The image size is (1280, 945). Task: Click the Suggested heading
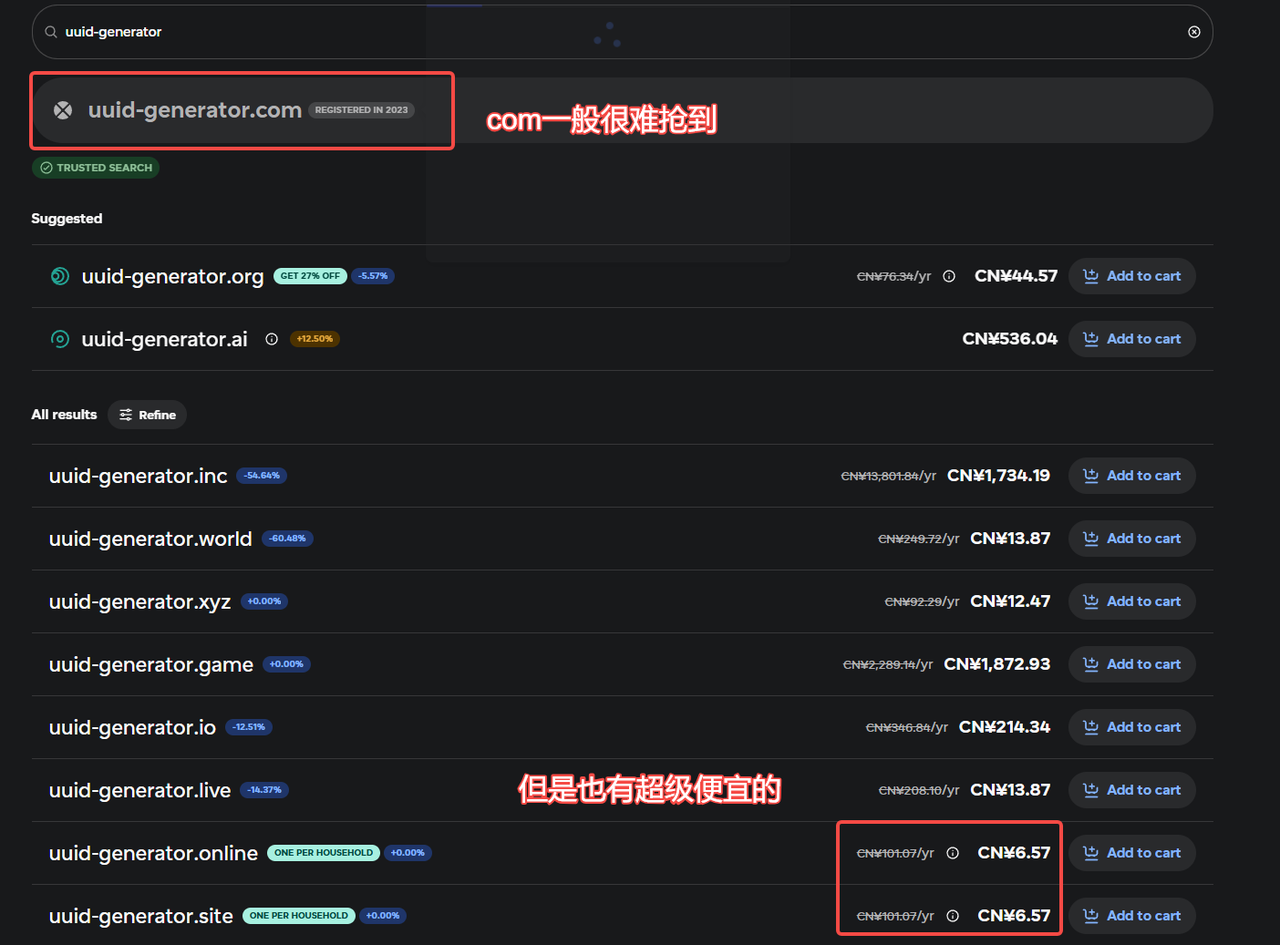click(67, 219)
